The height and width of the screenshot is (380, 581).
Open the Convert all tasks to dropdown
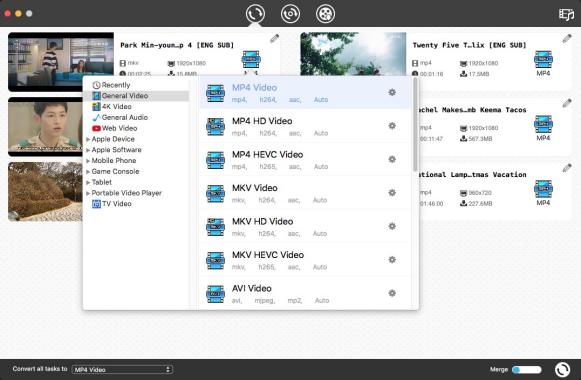point(122,369)
